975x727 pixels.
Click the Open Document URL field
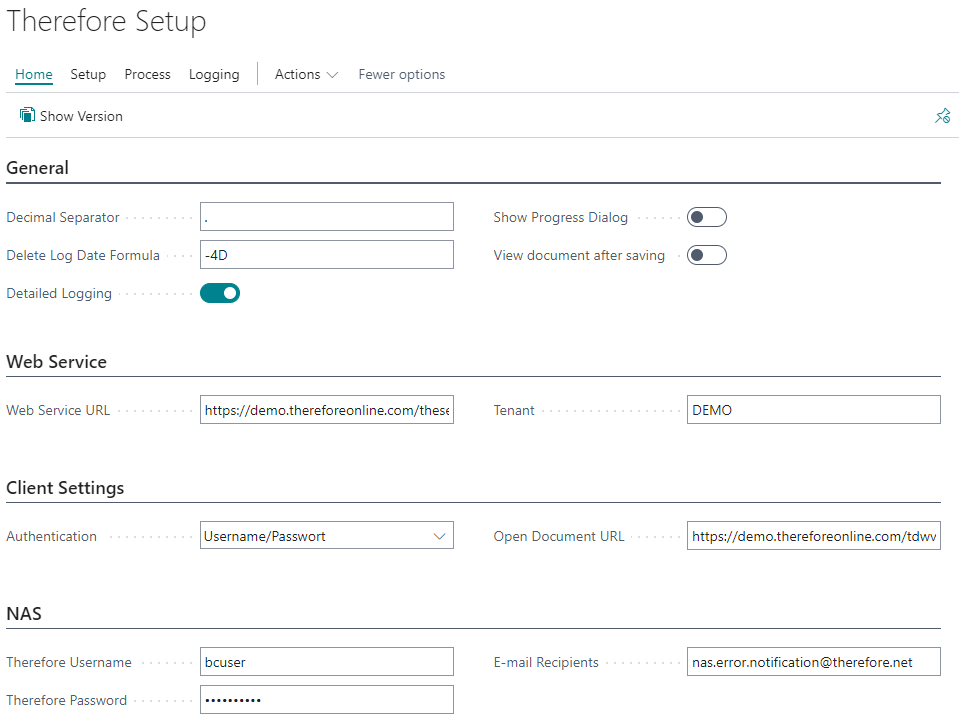(x=813, y=535)
